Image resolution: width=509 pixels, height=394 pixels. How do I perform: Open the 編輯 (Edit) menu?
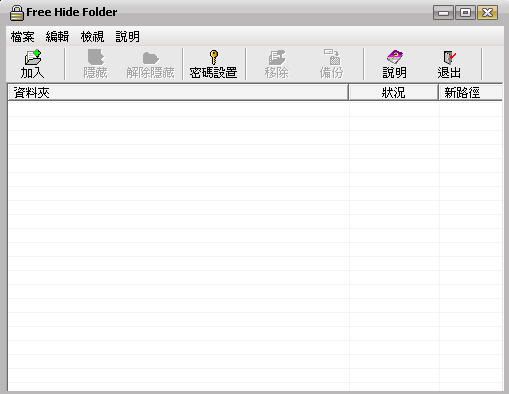click(x=57, y=36)
